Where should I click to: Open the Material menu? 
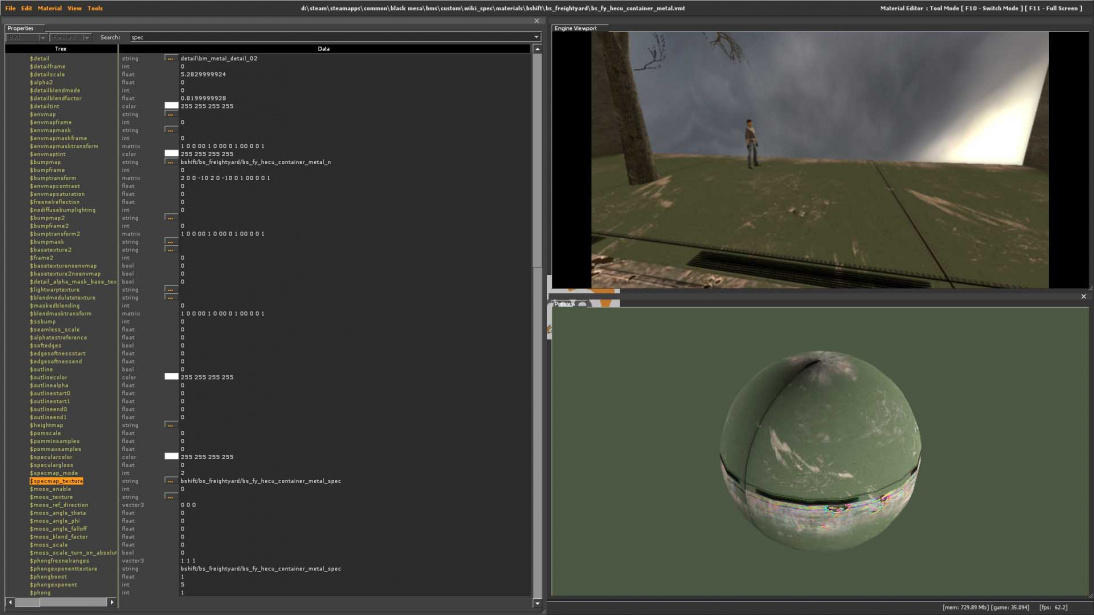click(x=50, y=8)
